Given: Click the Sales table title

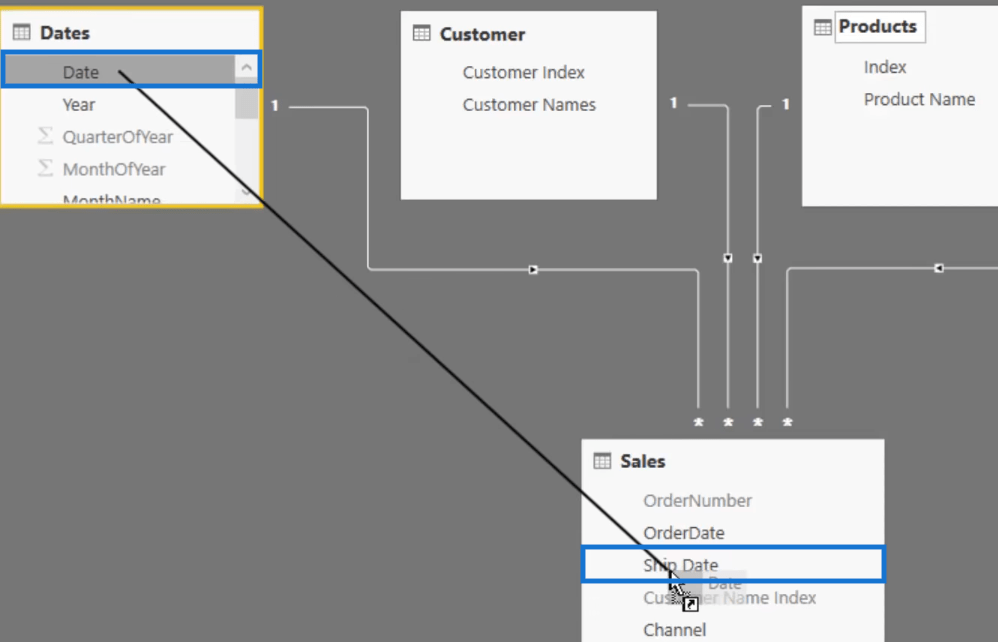Looking at the screenshot, I should (x=643, y=461).
